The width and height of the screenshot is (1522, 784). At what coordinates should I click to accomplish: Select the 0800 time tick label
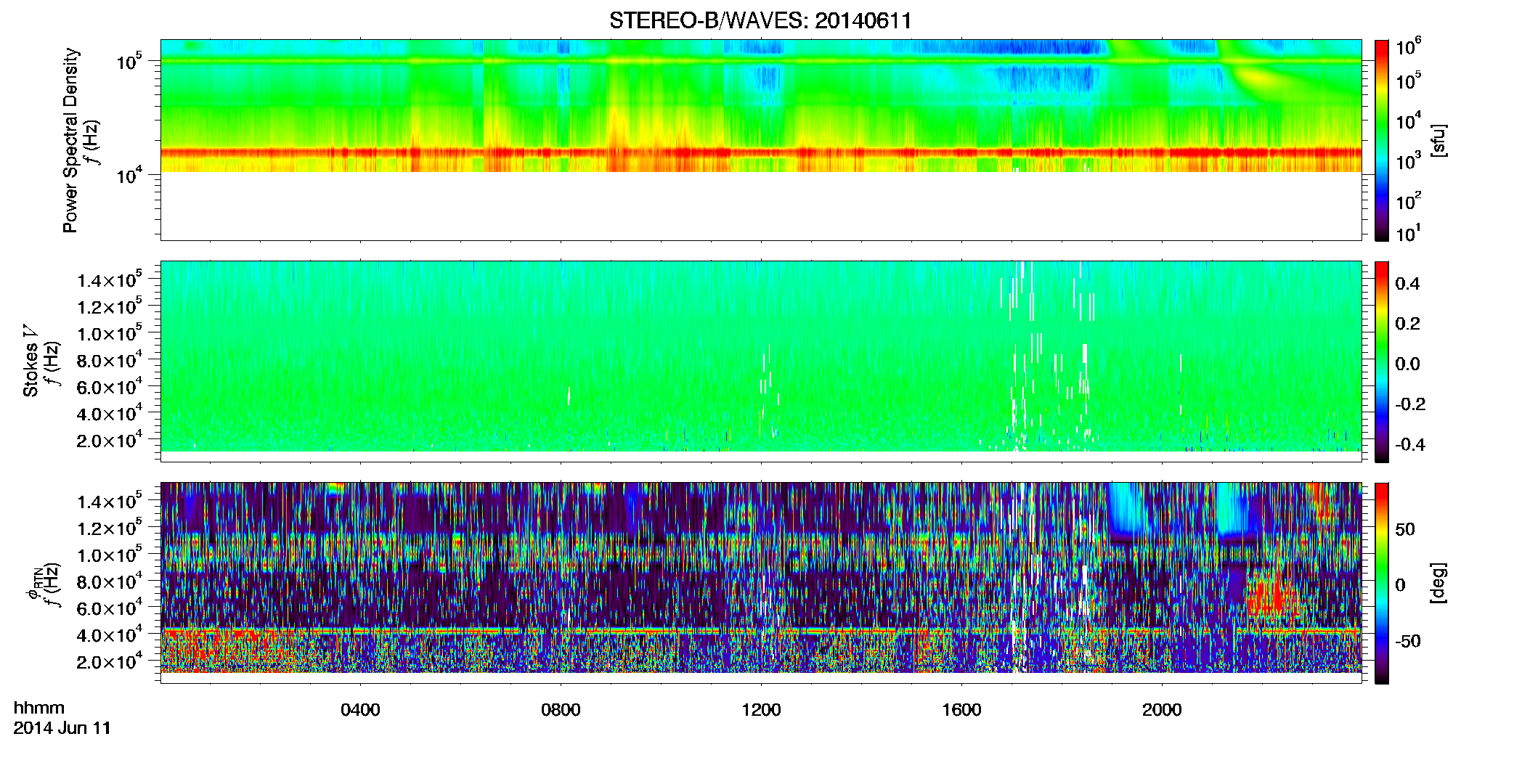point(561,709)
